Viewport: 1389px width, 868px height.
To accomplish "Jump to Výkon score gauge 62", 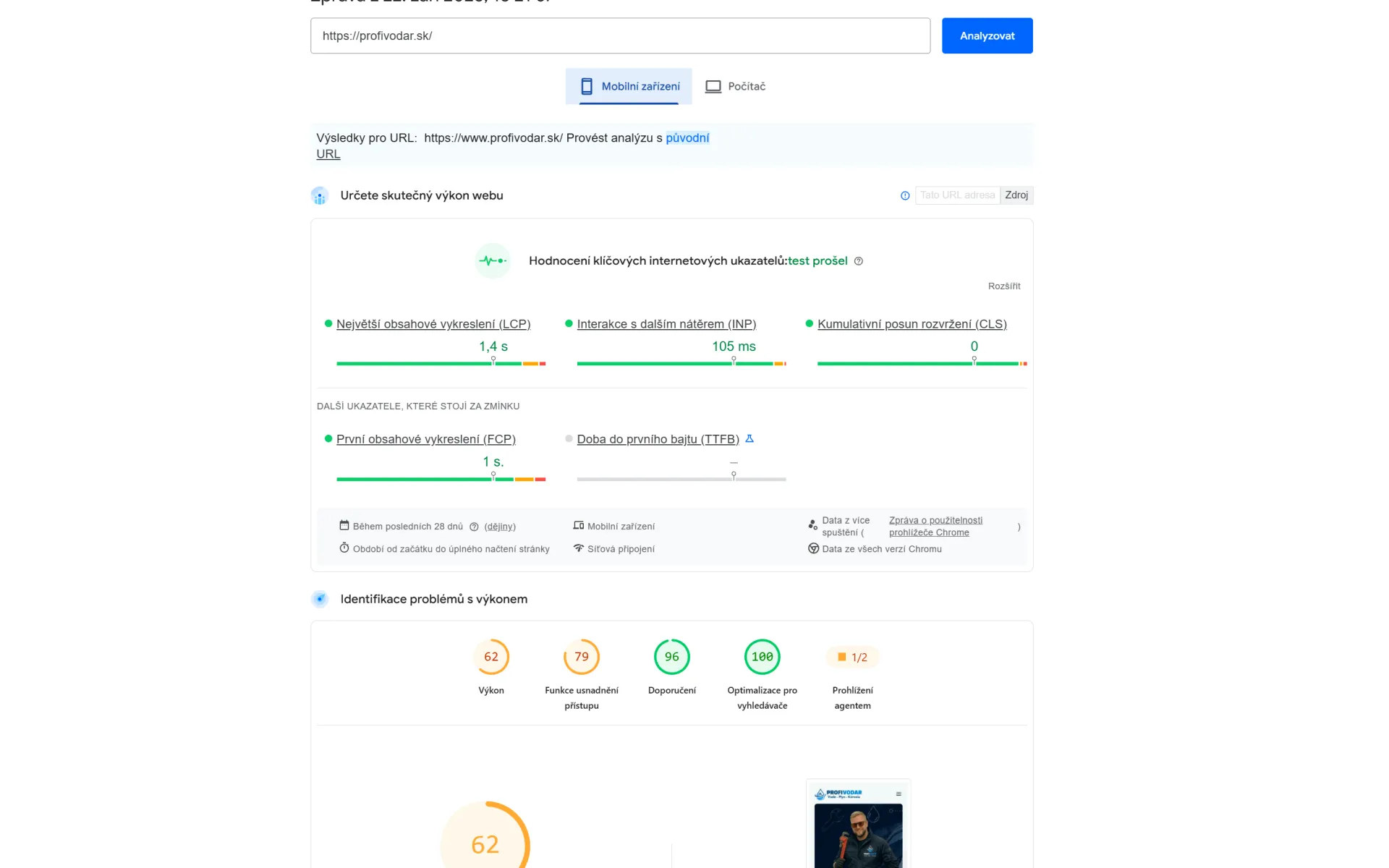I will 491,657.
